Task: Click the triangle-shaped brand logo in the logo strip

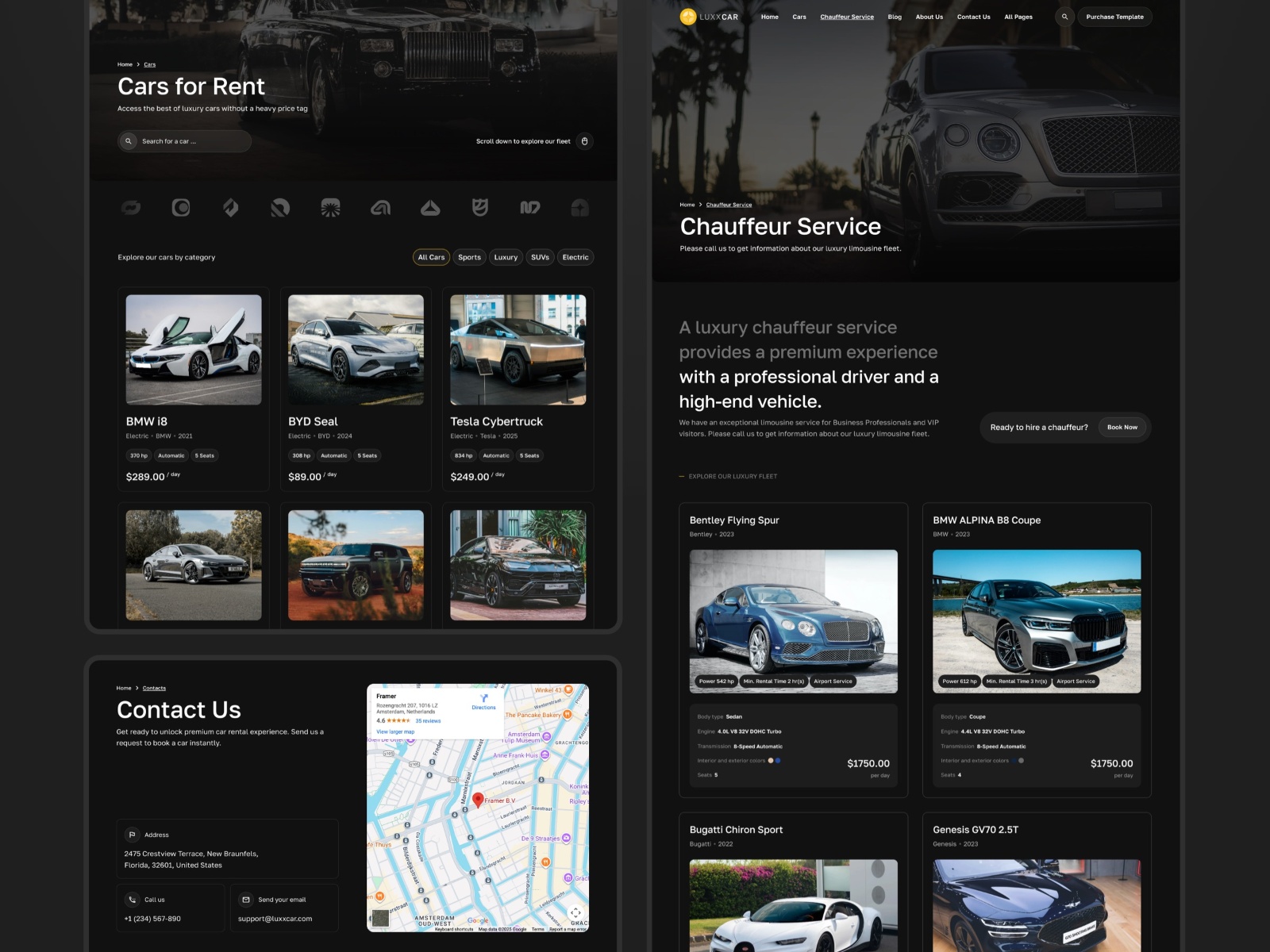Action: point(430,208)
